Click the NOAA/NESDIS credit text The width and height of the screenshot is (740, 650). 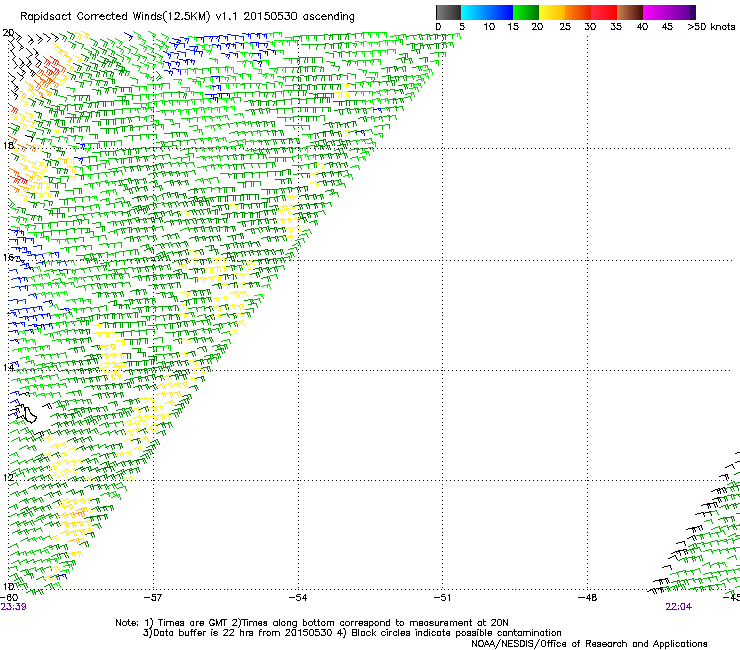pyautogui.click(x=589, y=644)
